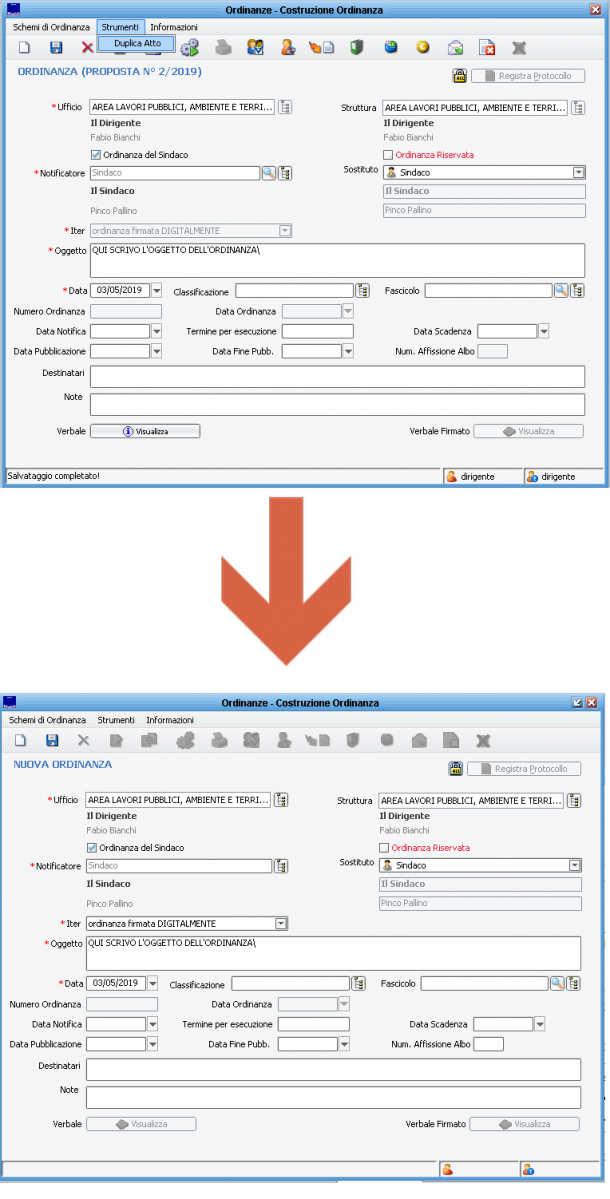610x1199 pixels.
Task: Click Termine per esecuzione field in Proposta window
Action: [317, 331]
